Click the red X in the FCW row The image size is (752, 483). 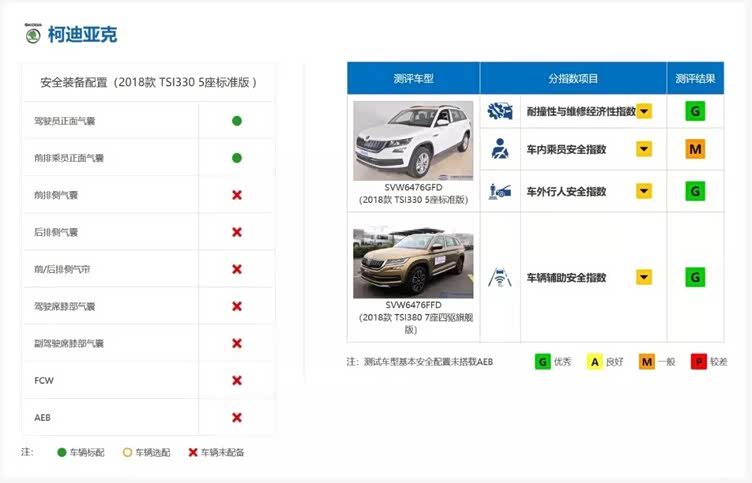tap(236, 380)
